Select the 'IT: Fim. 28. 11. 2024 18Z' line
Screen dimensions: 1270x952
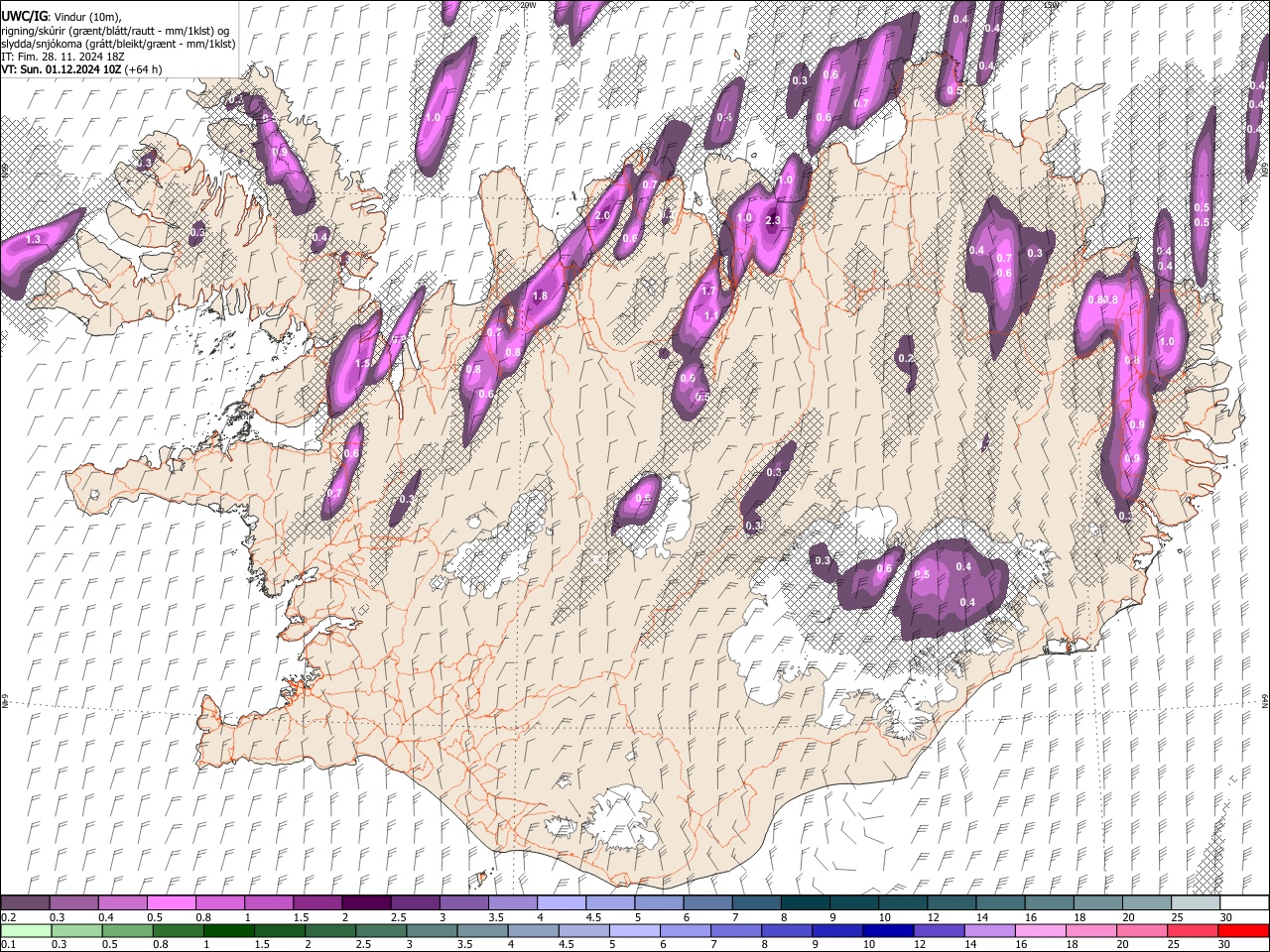[63, 57]
